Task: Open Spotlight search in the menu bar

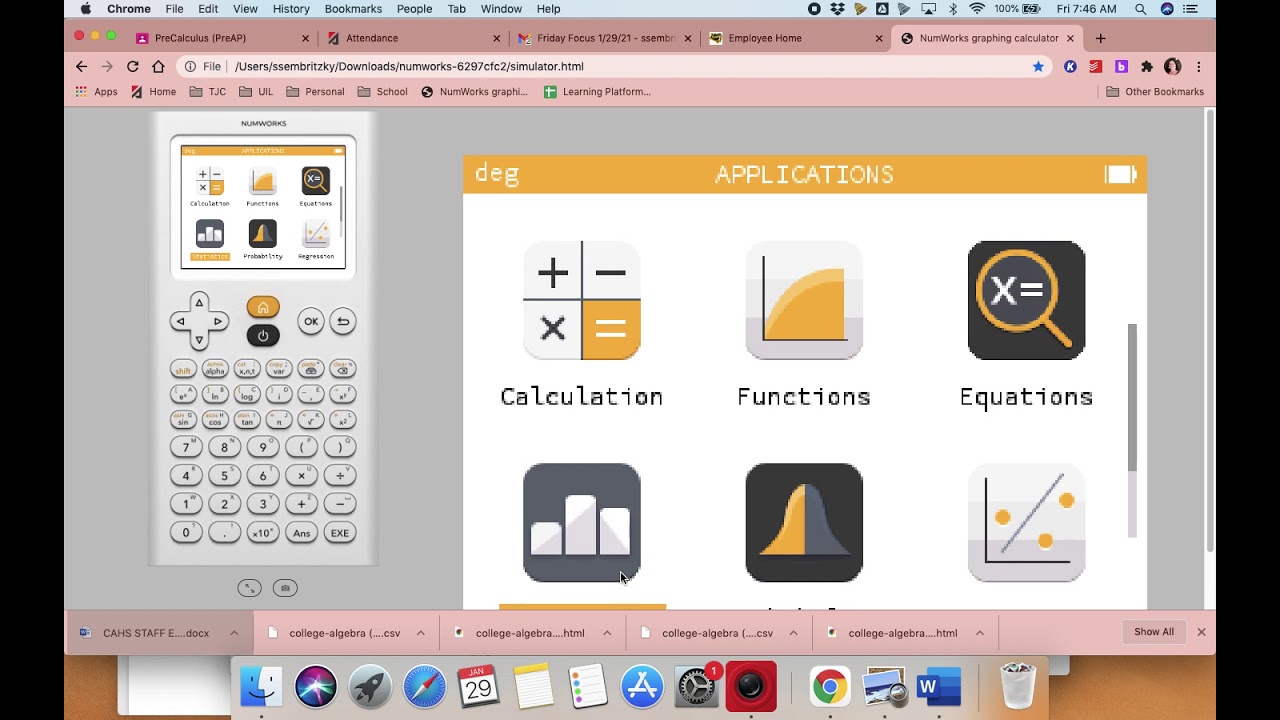Action: (1140, 9)
